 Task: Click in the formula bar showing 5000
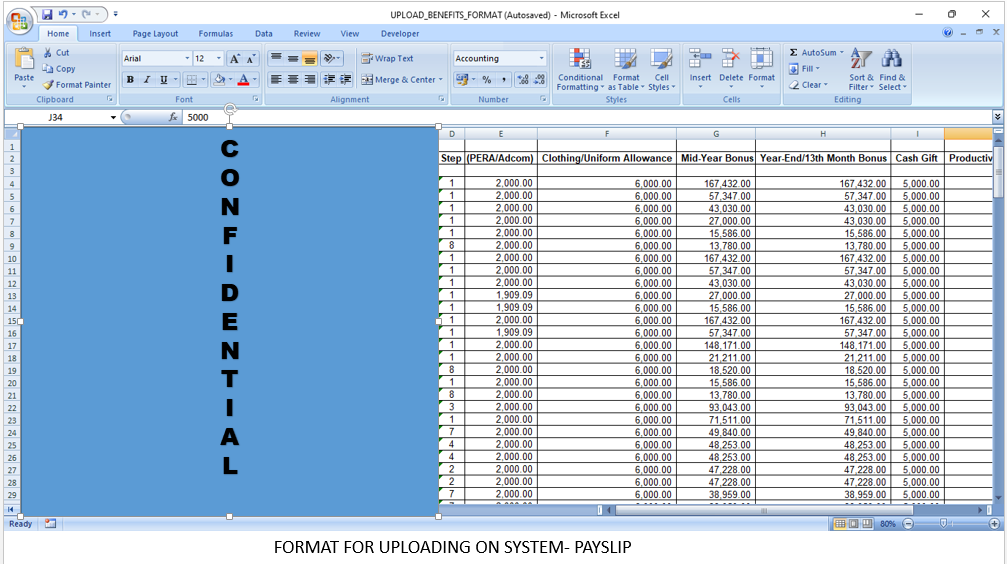[x=588, y=118]
